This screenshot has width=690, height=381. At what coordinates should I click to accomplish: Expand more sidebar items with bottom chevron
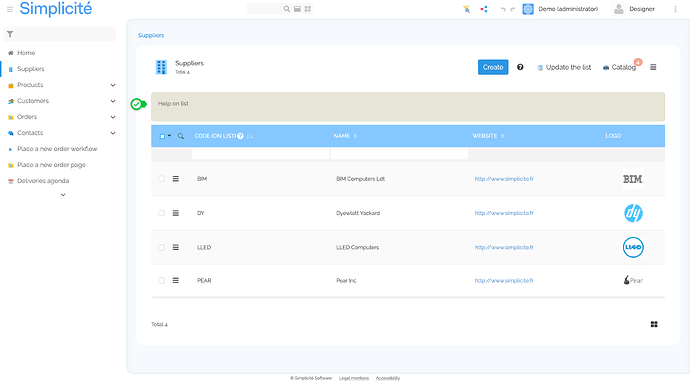coord(63,195)
